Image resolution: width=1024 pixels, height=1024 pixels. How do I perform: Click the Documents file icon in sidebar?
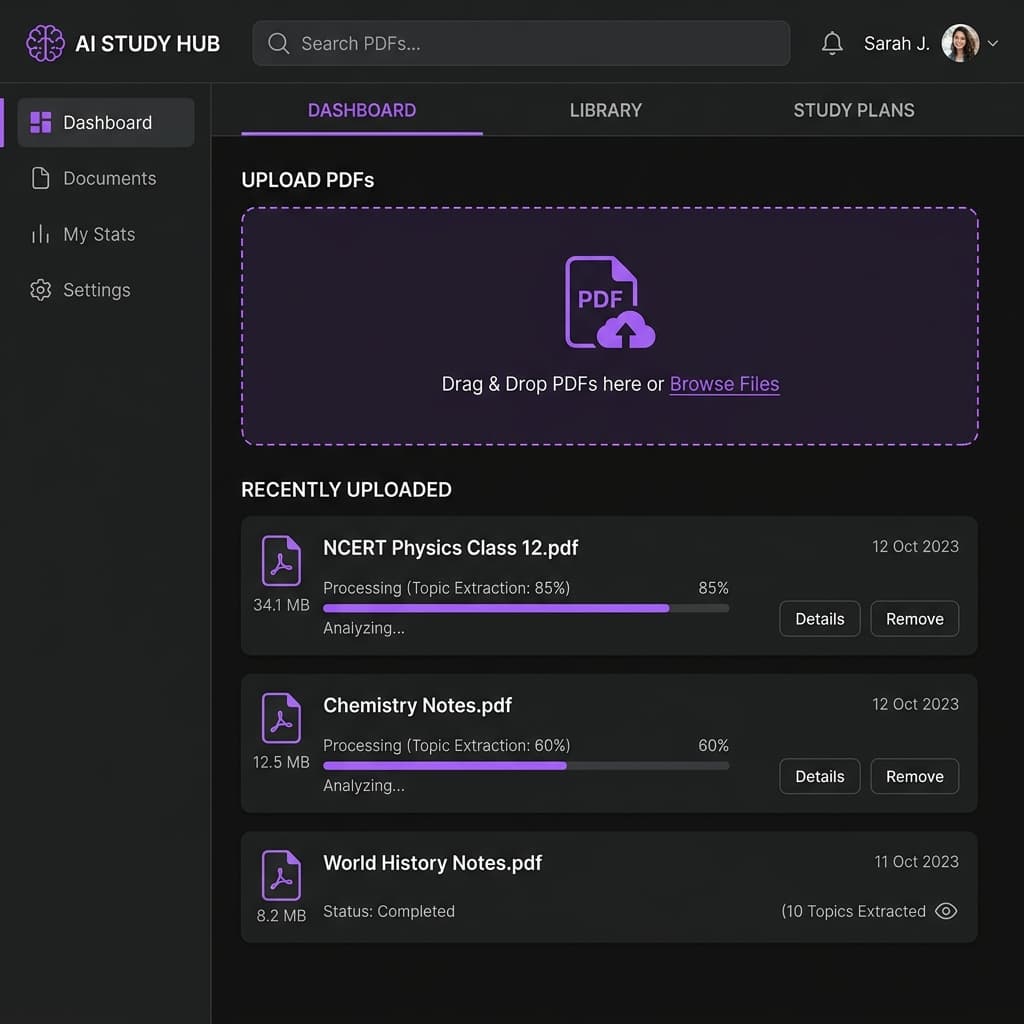tap(41, 179)
